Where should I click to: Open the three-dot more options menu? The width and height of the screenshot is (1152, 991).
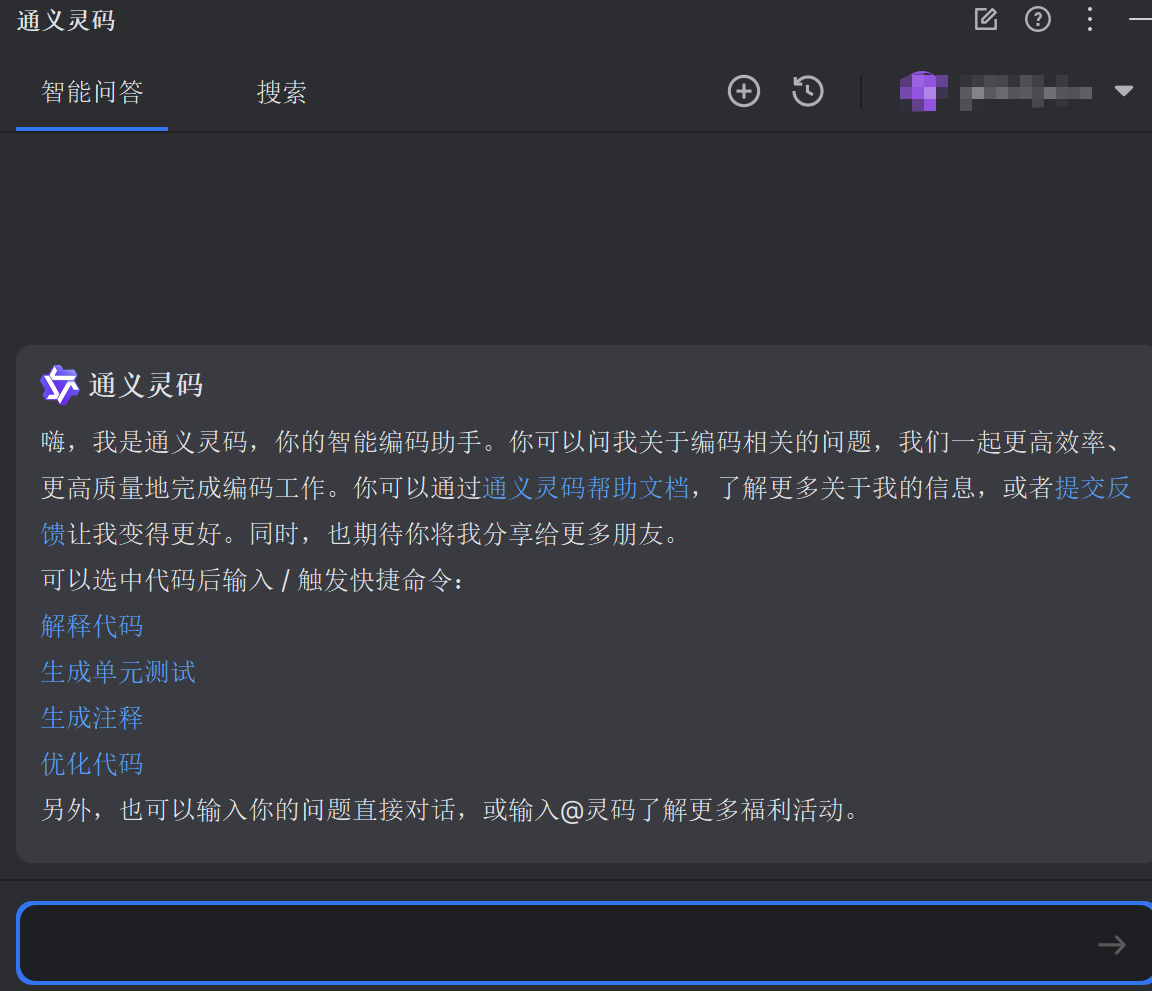(x=1090, y=19)
